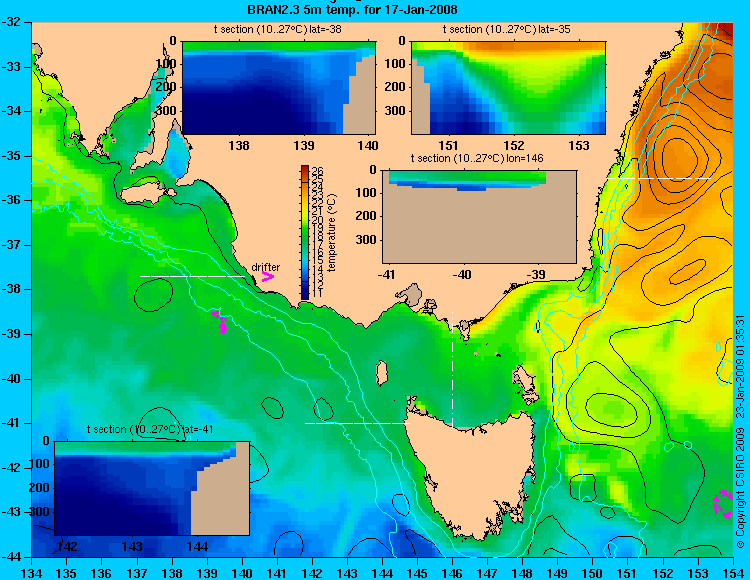Click the 148 longitude axis label

tap(522, 573)
